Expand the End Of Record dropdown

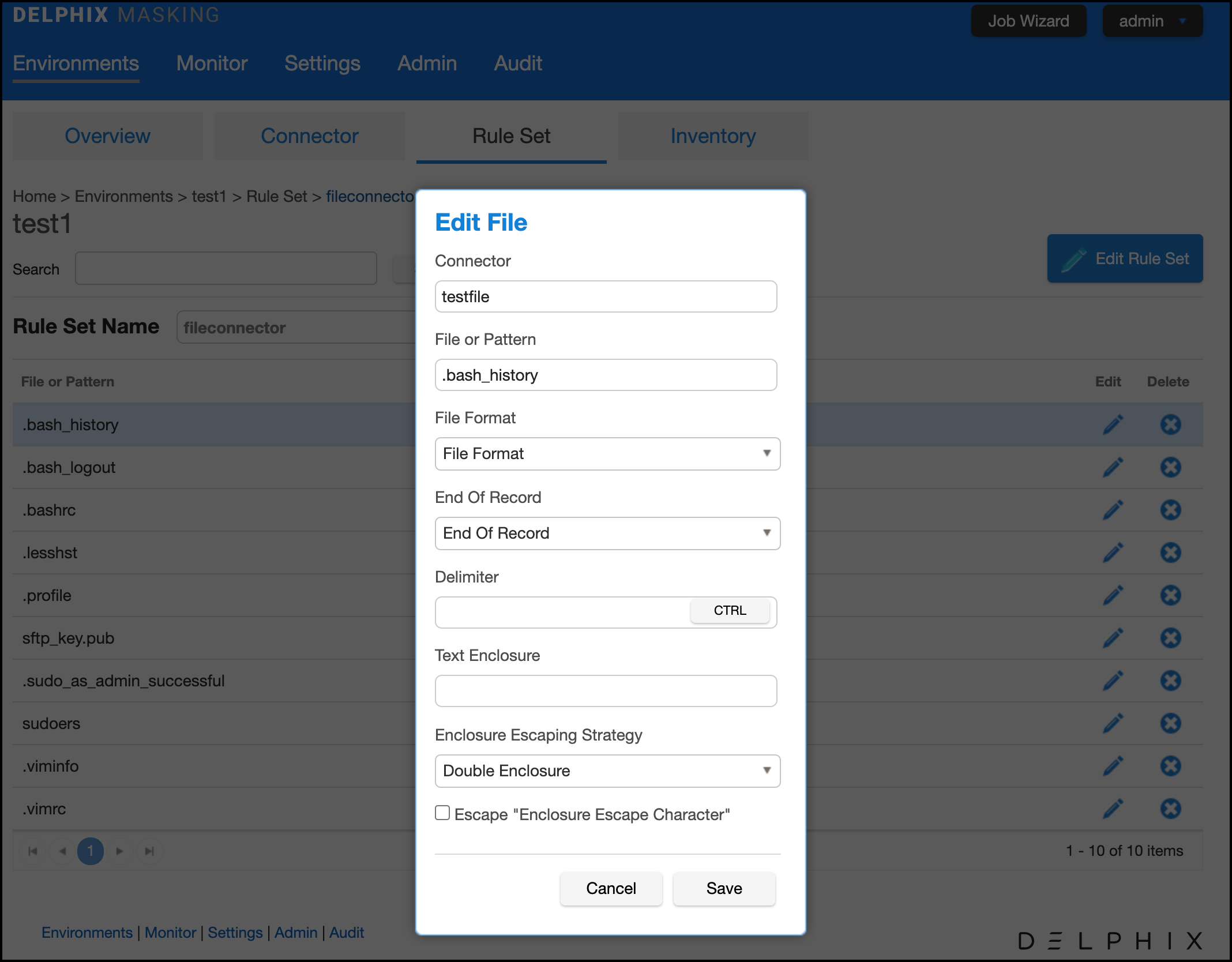pos(607,533)
